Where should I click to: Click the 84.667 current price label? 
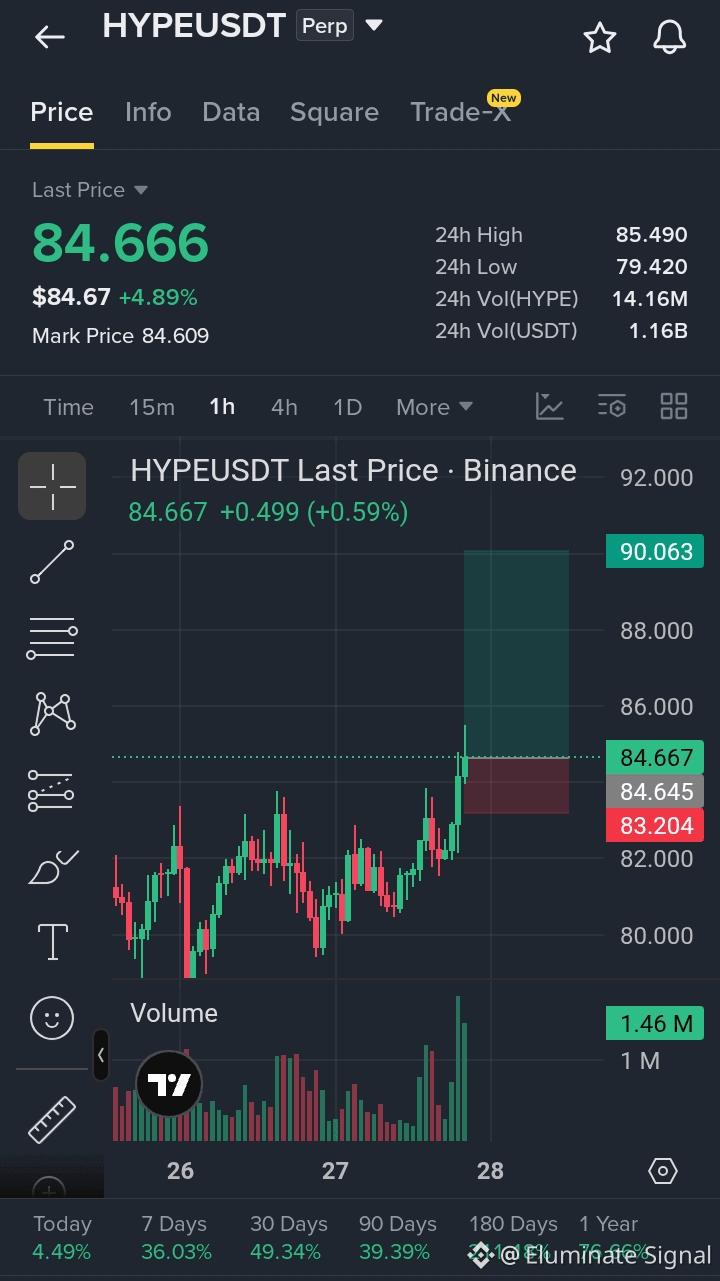tap(655, 758)
